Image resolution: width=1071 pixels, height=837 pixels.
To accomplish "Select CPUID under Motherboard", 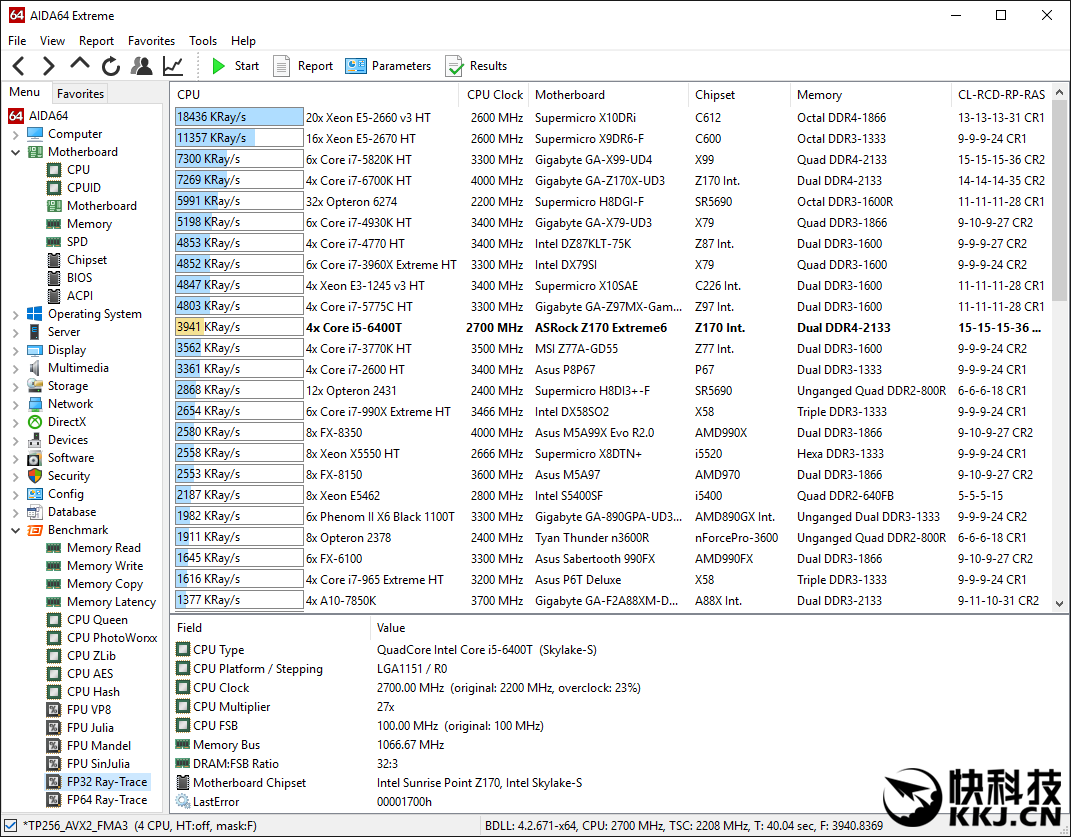I will (x=74, y=188).
